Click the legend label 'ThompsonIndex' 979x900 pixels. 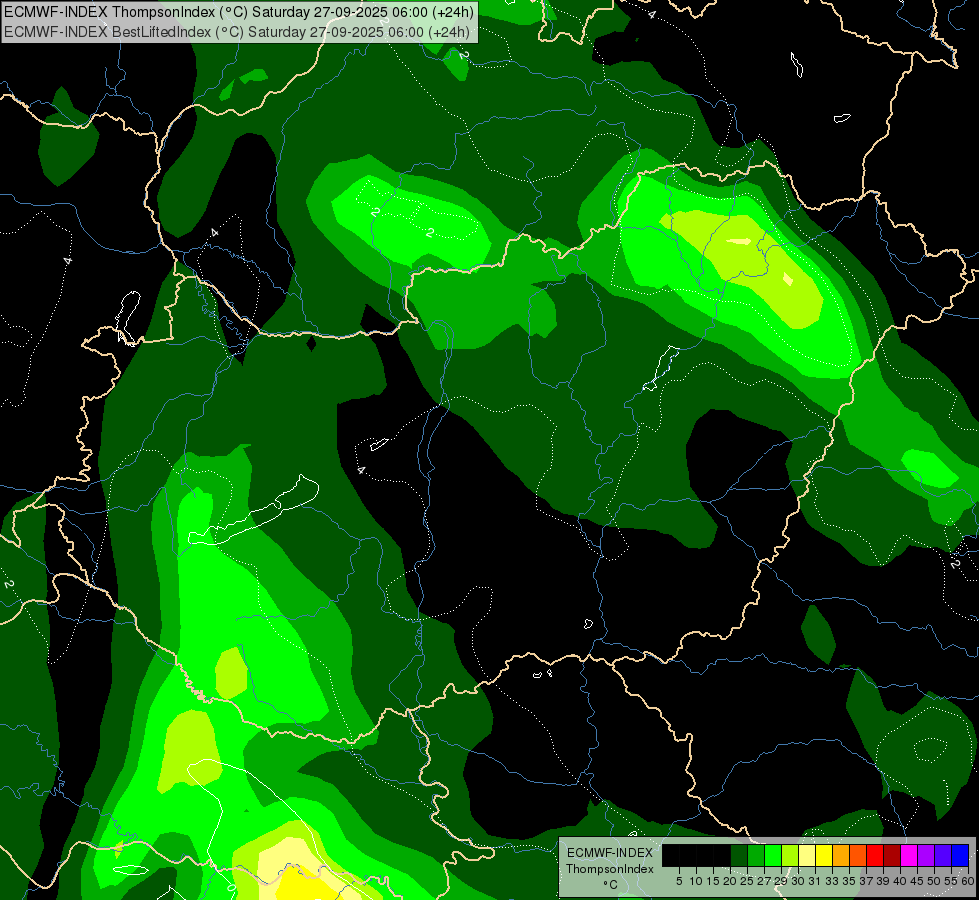coord(610,869)
